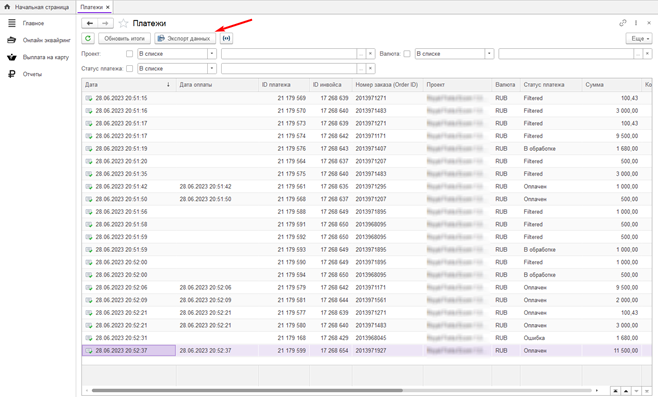The height and width of the screenshot is (397, 658).
Task: Click the online acquiring card icon
Action: click(x=12, y=40)
